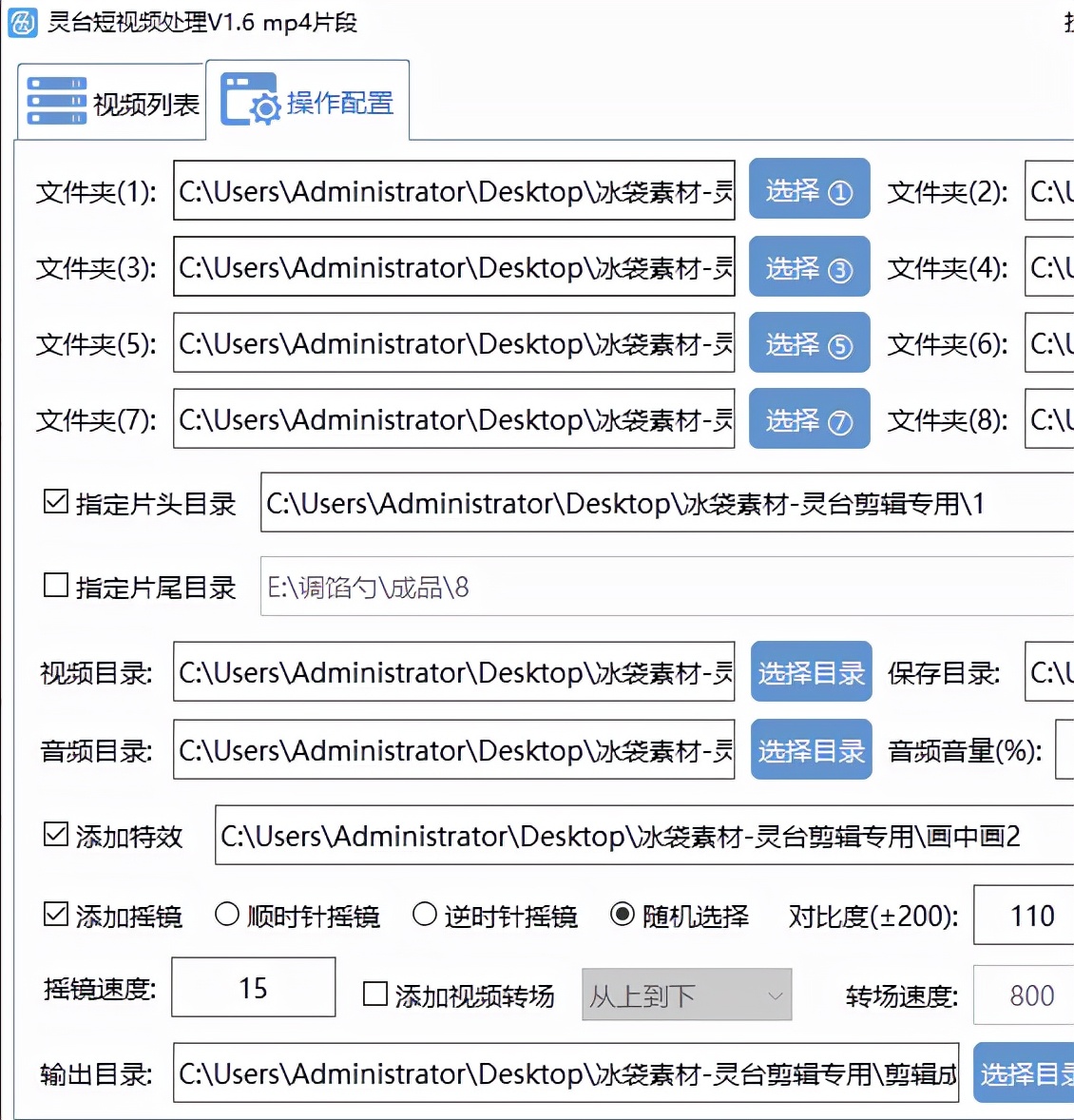1074x1120 pixels.
Task: Click the 摇镜速度 field showing 15
Action: [253, 987]
